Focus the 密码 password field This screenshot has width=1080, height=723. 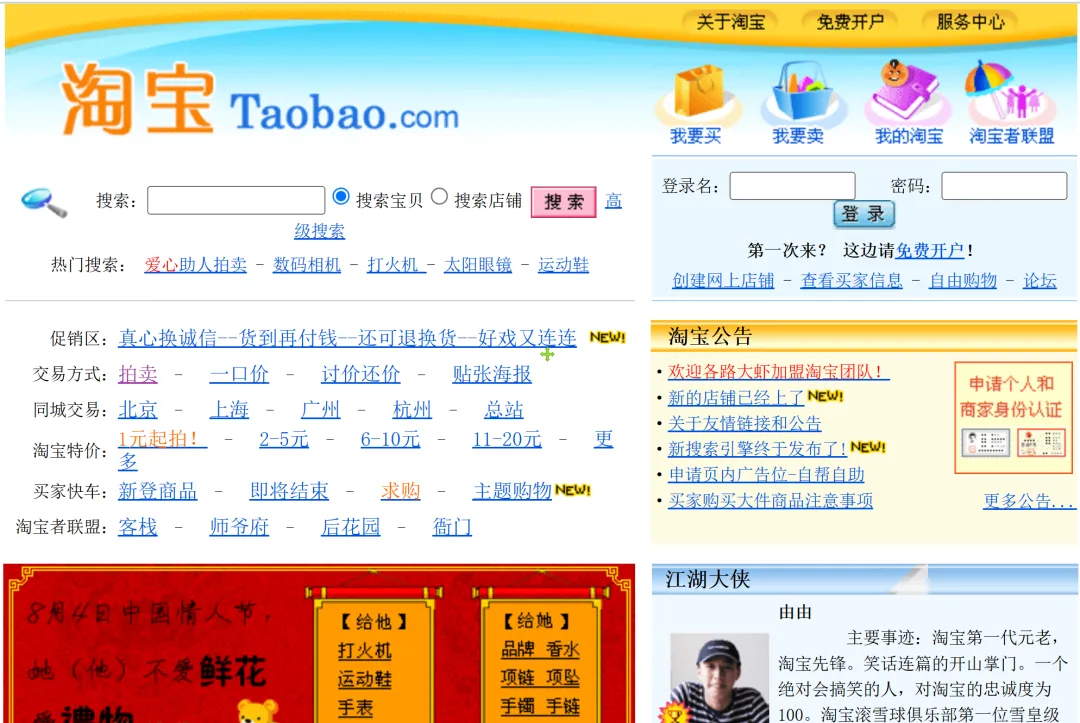(x=1004, y=186)
